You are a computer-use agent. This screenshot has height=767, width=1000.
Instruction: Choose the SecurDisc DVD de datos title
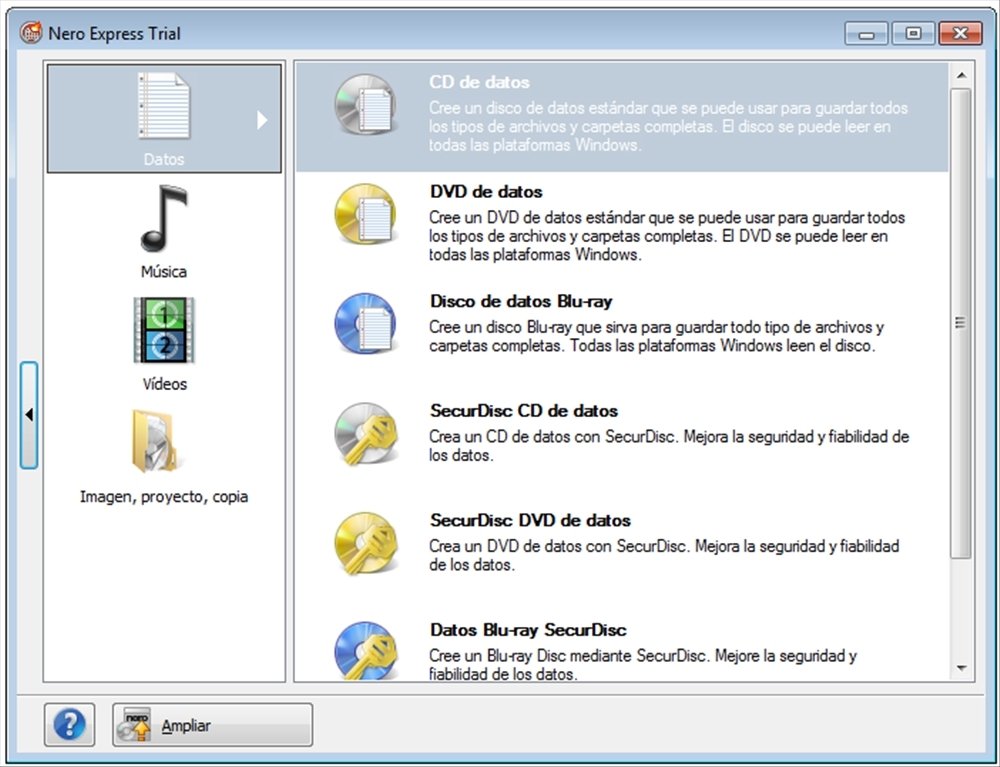[x=530, y=521]
